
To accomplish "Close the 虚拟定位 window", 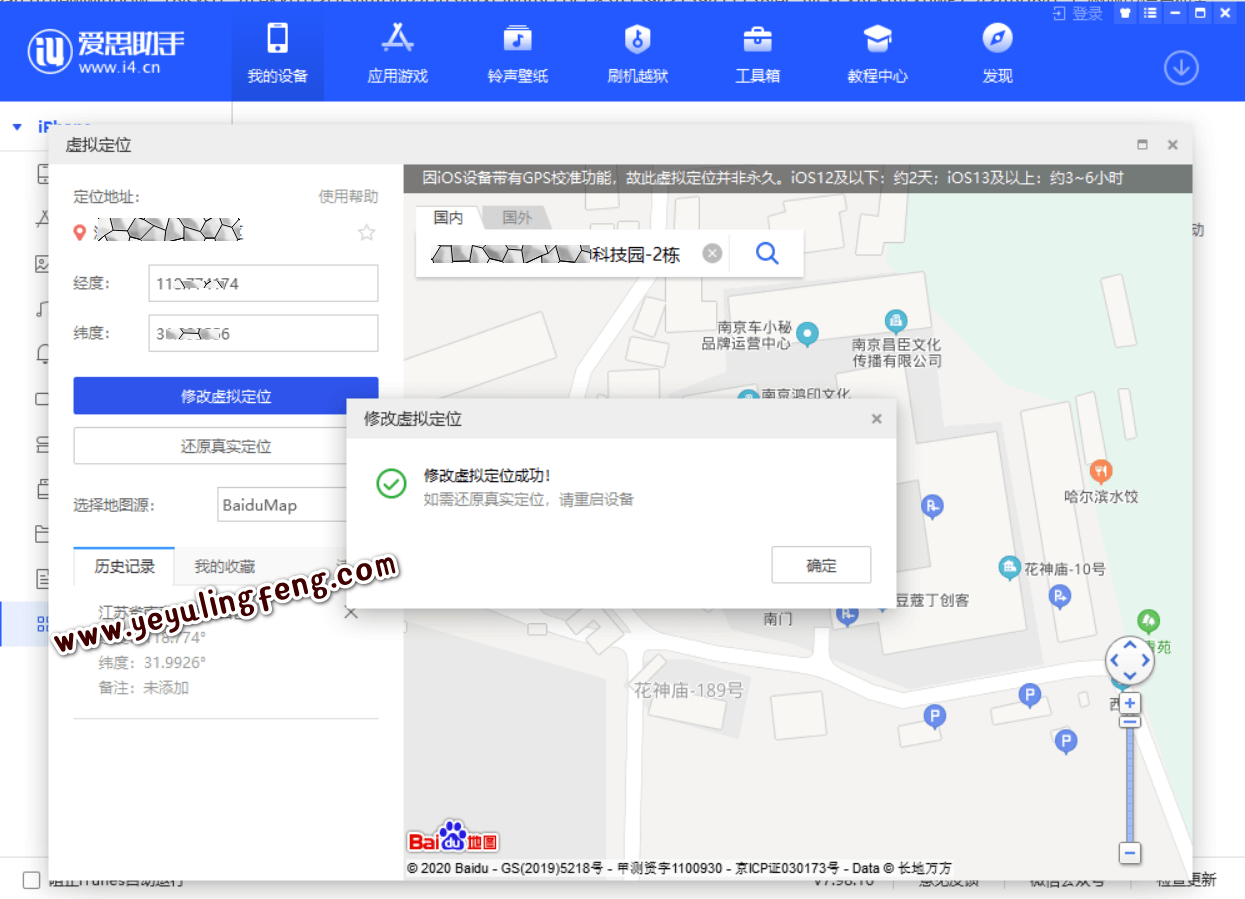I will 1173,145.
